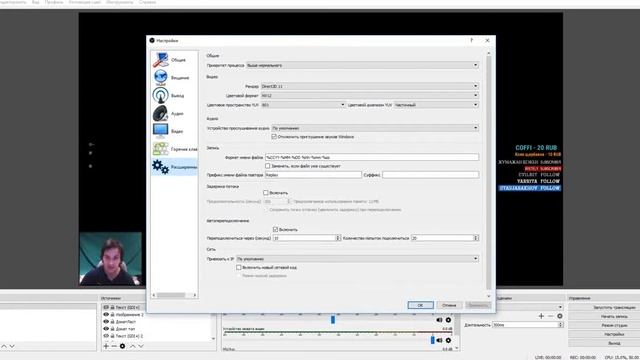Mute the first mixer channel speaker icon
Image resolution: width=640 pixels, height=360 pixels.
439,320
